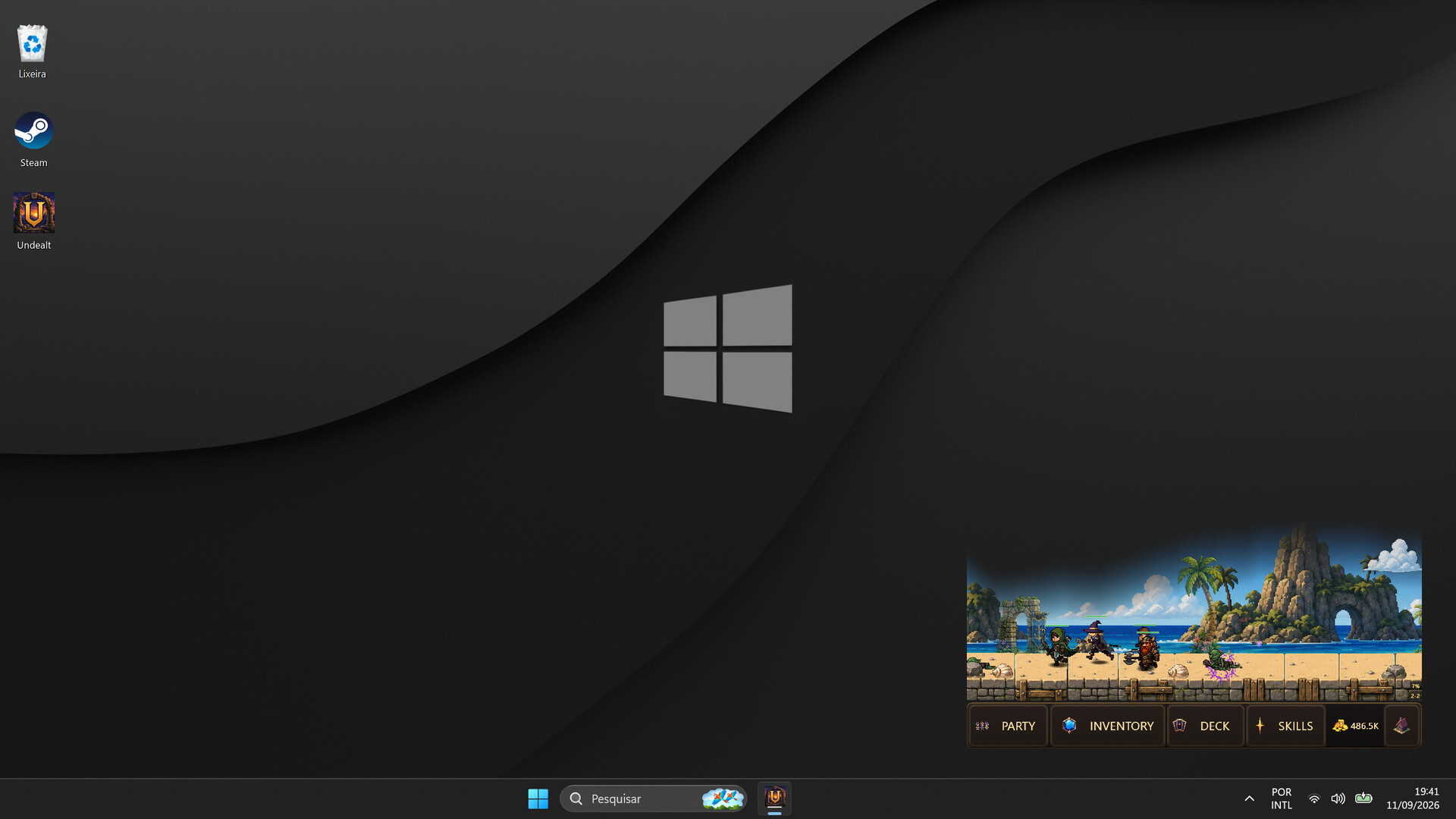Click the stage label 2-2
This screenshot has width=1456, height=819.
click(1415, 695)
